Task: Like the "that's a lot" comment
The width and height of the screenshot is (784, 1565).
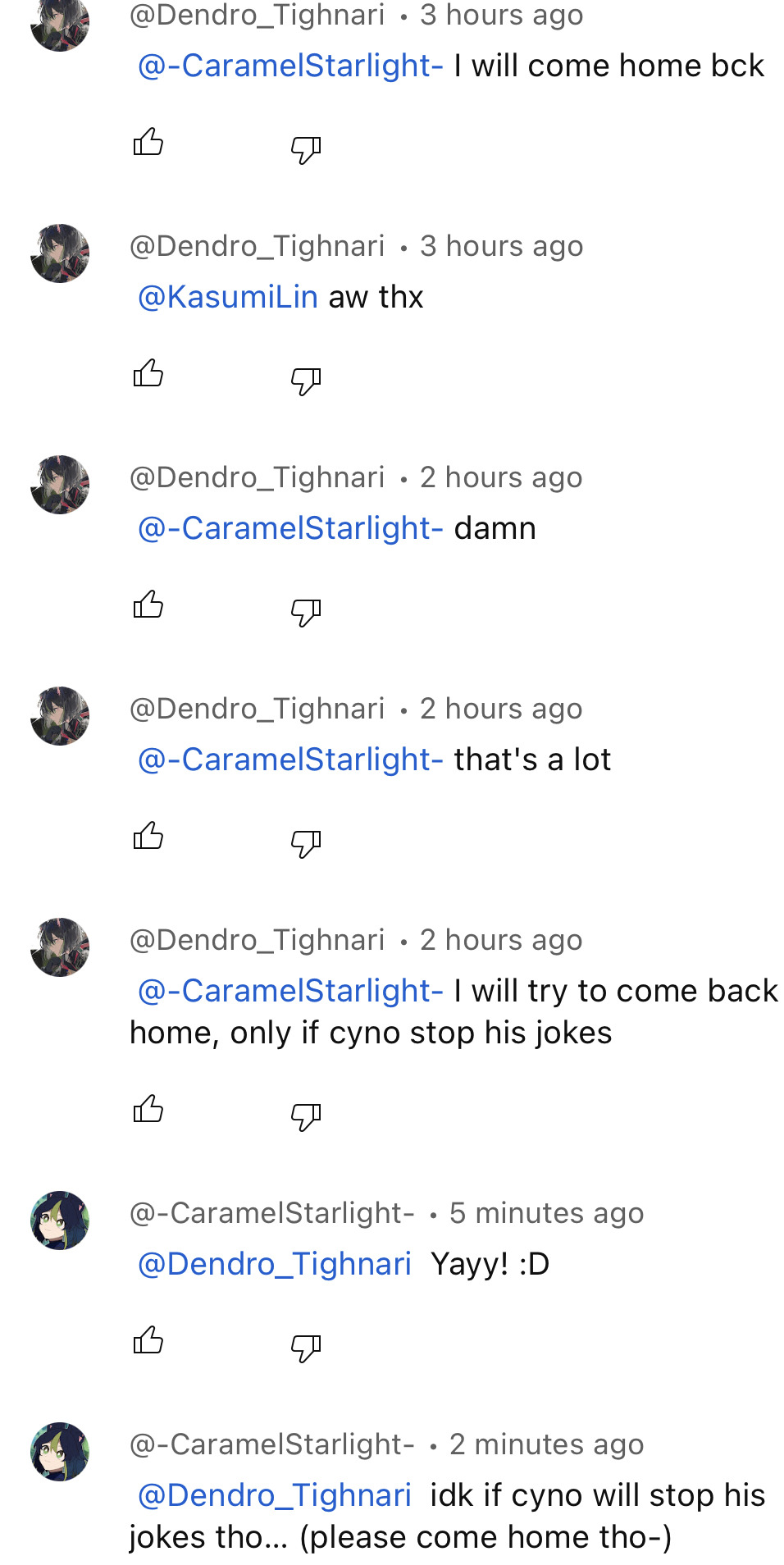Action: pyautogui.click(x=148, y=837)
